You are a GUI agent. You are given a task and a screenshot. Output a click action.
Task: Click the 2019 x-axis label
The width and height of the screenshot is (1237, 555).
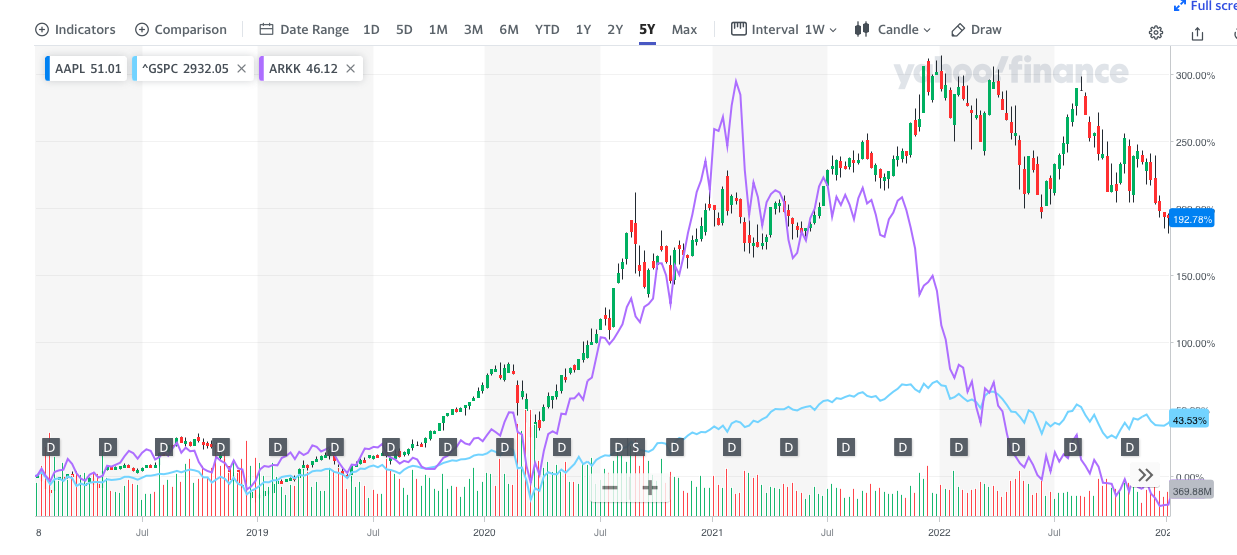pyautogui.click(x=258, y=532)
